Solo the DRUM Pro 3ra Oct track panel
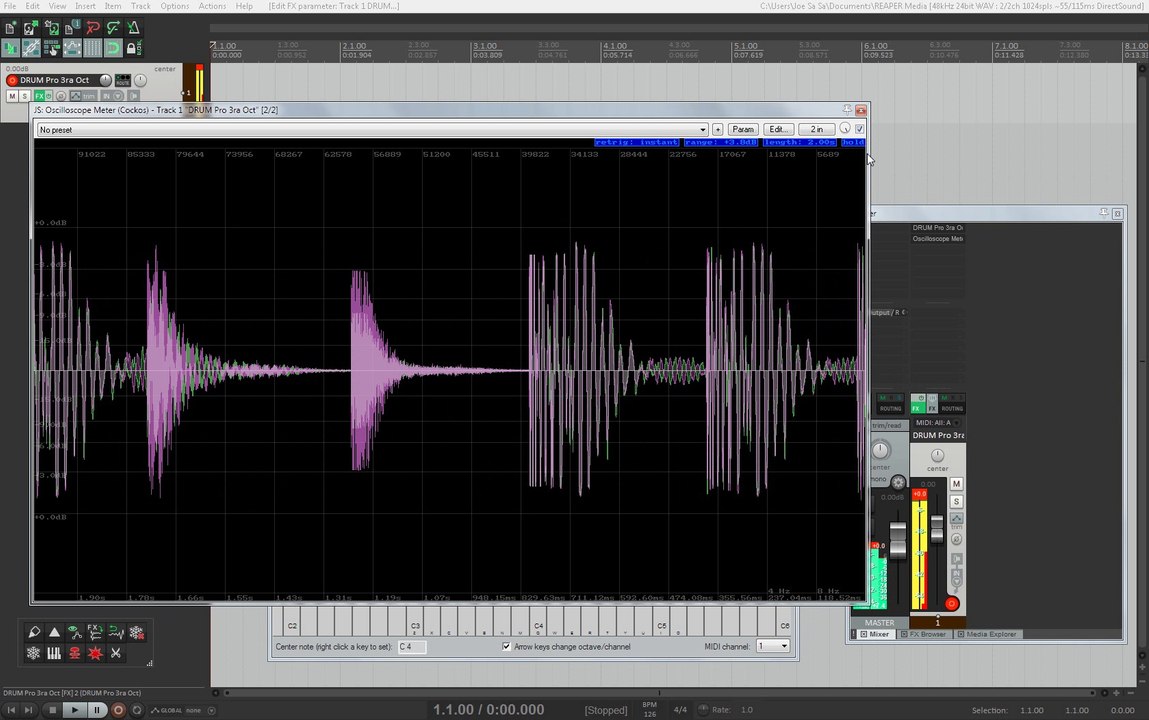Image resolution: width=1149 pixels, height=720 pixels. 25,96
